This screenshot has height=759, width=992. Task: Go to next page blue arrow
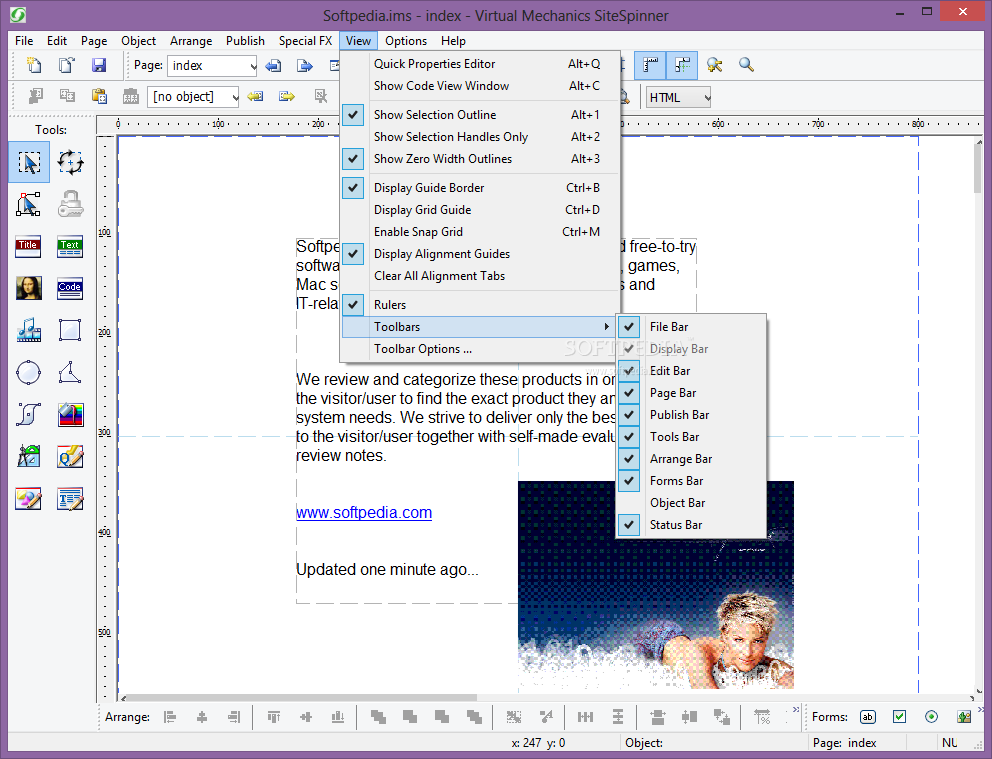[305, 66]
